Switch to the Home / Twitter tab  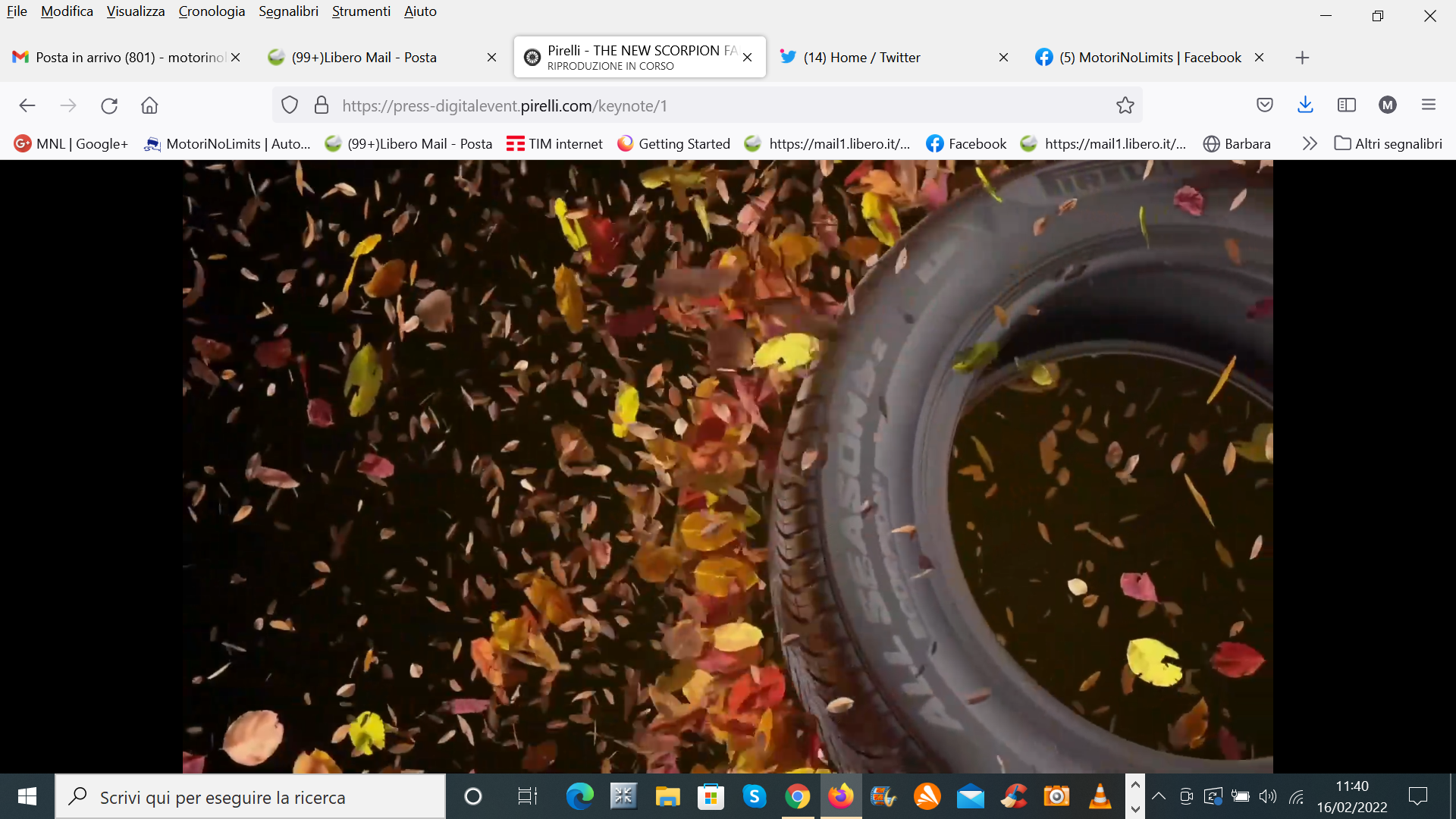coord(861,58)
